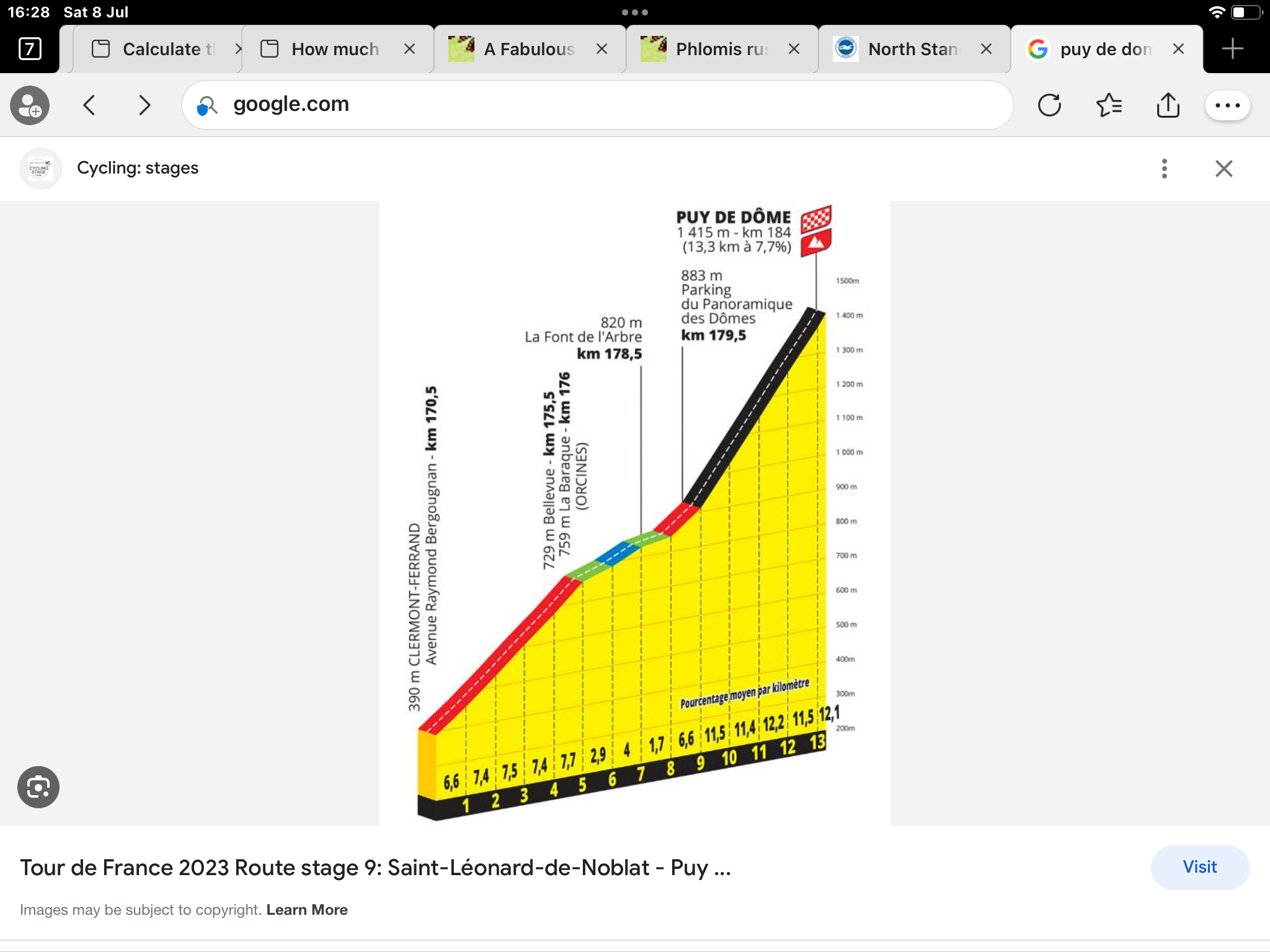The height and width of the screenshot is (952, 1270).
Task: Open a new browser tab with plus
Action: click(1232, 48)
